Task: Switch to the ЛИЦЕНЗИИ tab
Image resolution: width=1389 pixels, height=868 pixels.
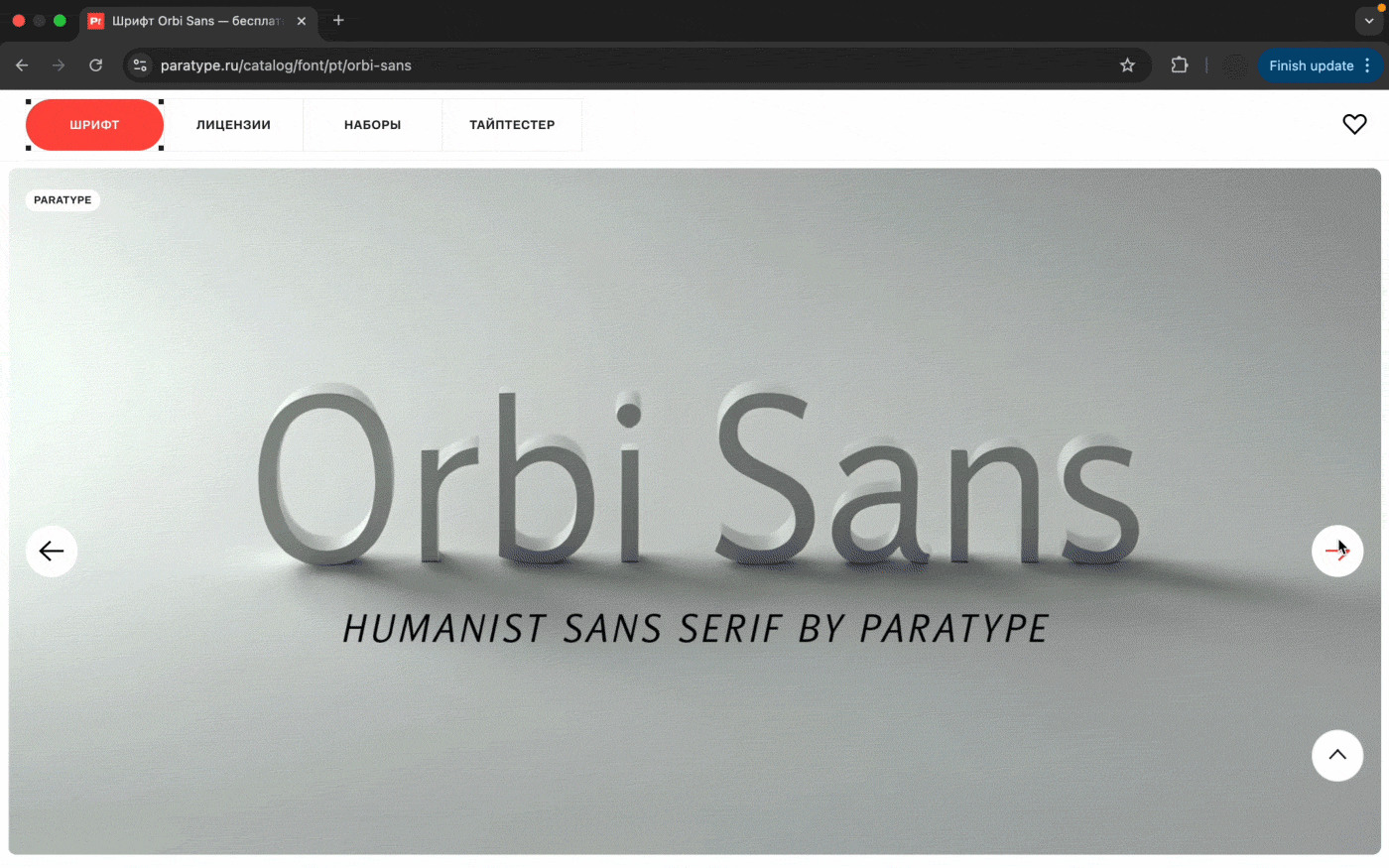Action: coord(233,125)
